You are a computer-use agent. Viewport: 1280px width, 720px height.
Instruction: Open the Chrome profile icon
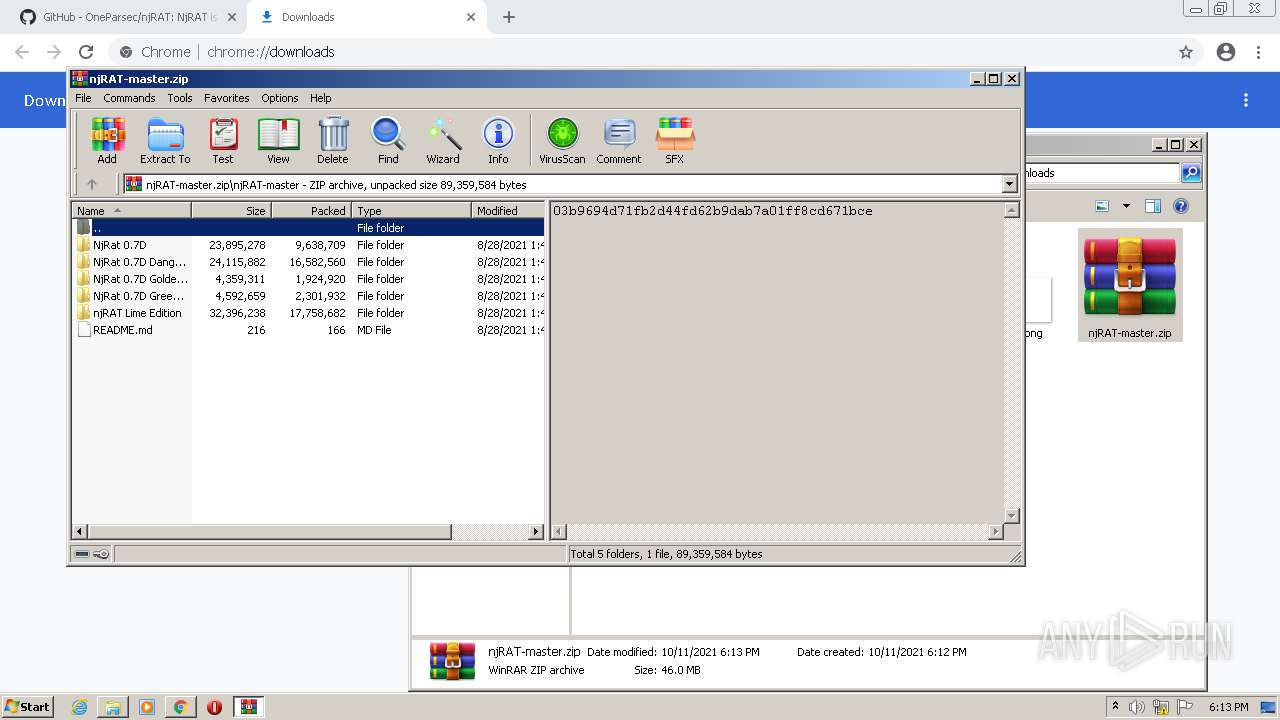click(x=1226, y=52)
